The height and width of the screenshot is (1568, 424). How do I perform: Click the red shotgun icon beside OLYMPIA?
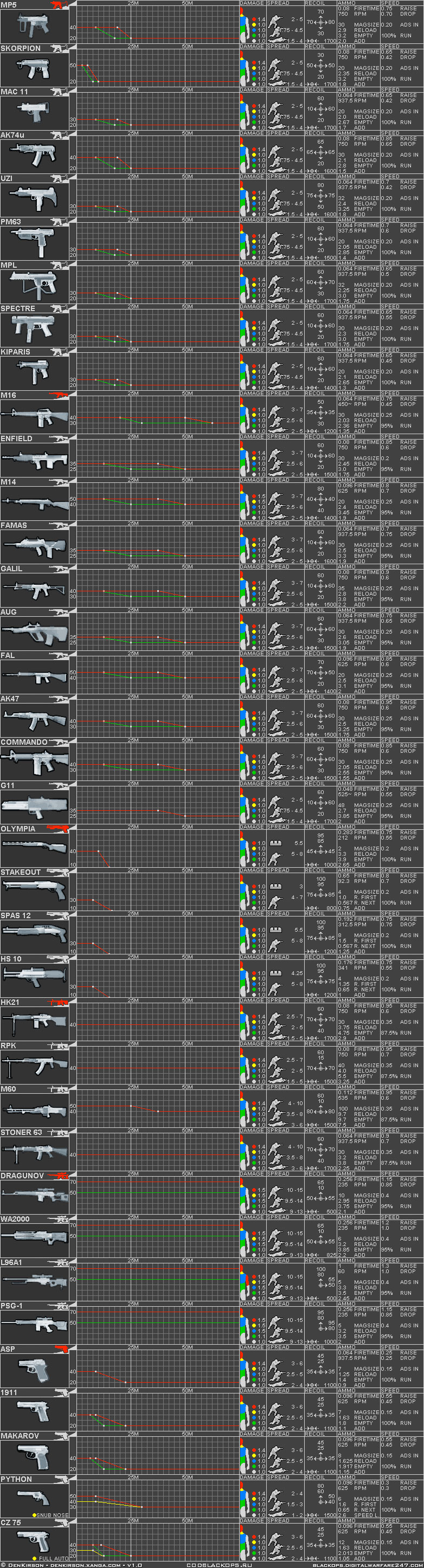pyautogui.click(x=59, y=828)
